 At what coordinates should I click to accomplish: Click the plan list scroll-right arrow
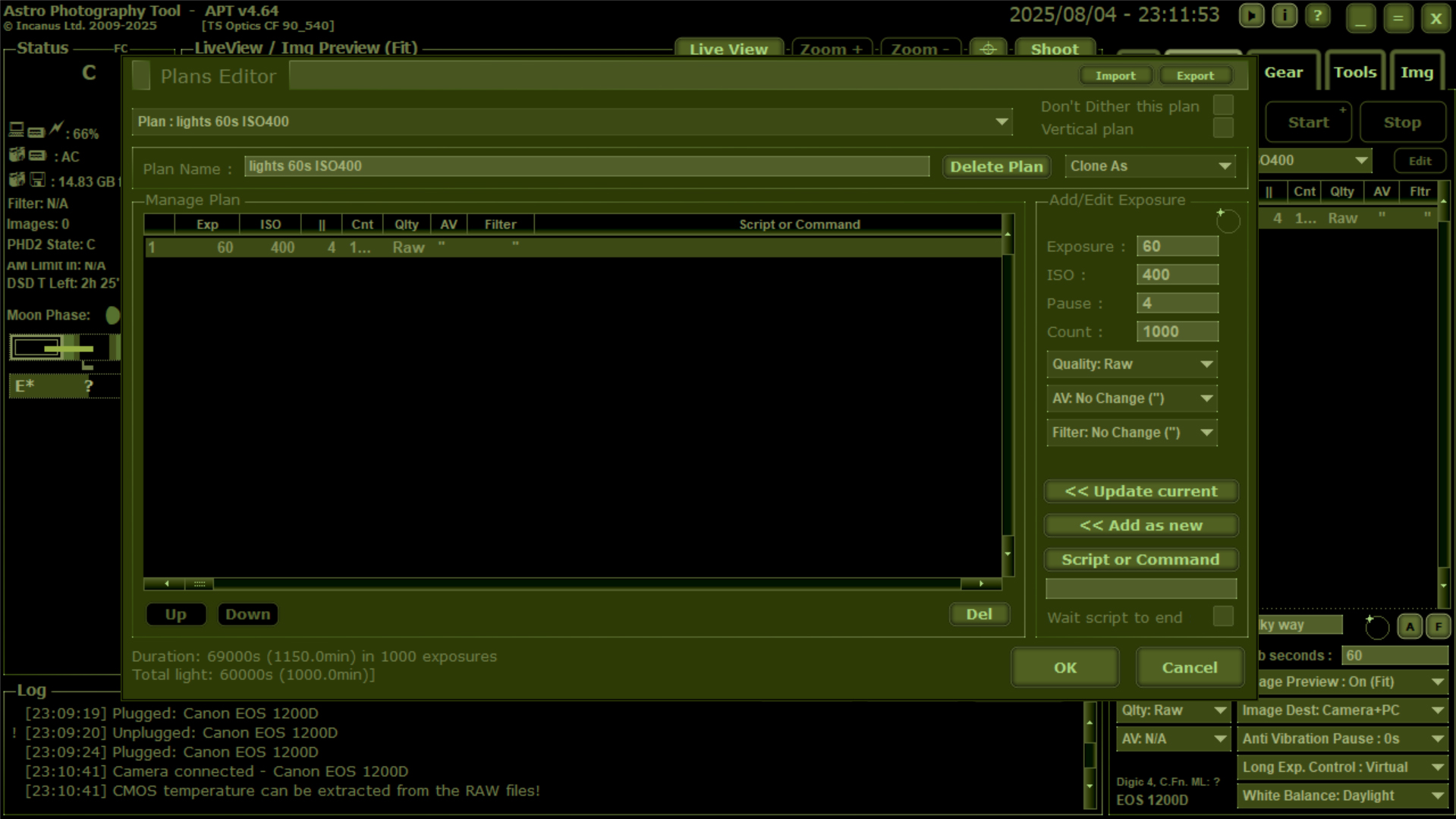(981, 584)
